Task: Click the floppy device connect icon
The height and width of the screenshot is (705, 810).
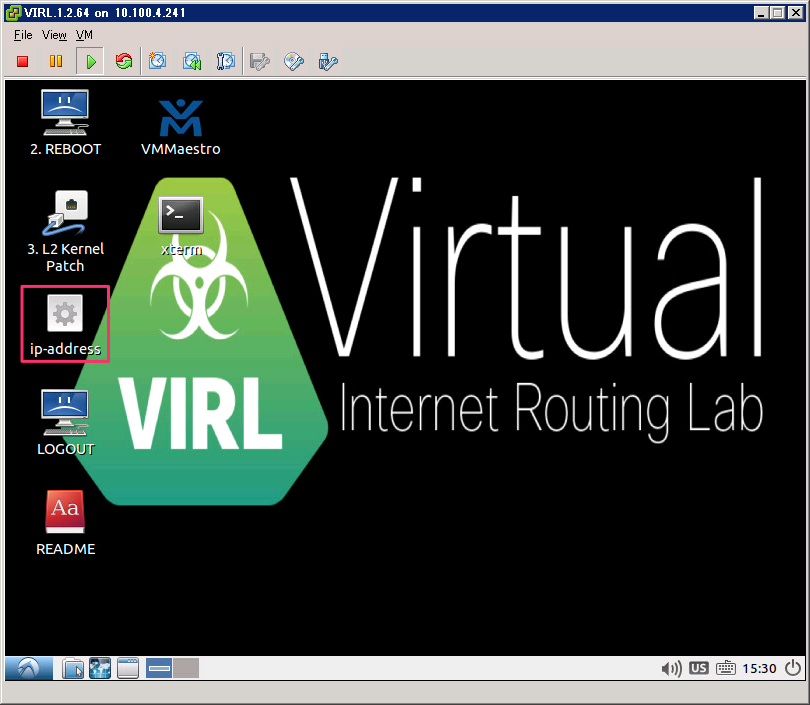Action: coord(259,61)
